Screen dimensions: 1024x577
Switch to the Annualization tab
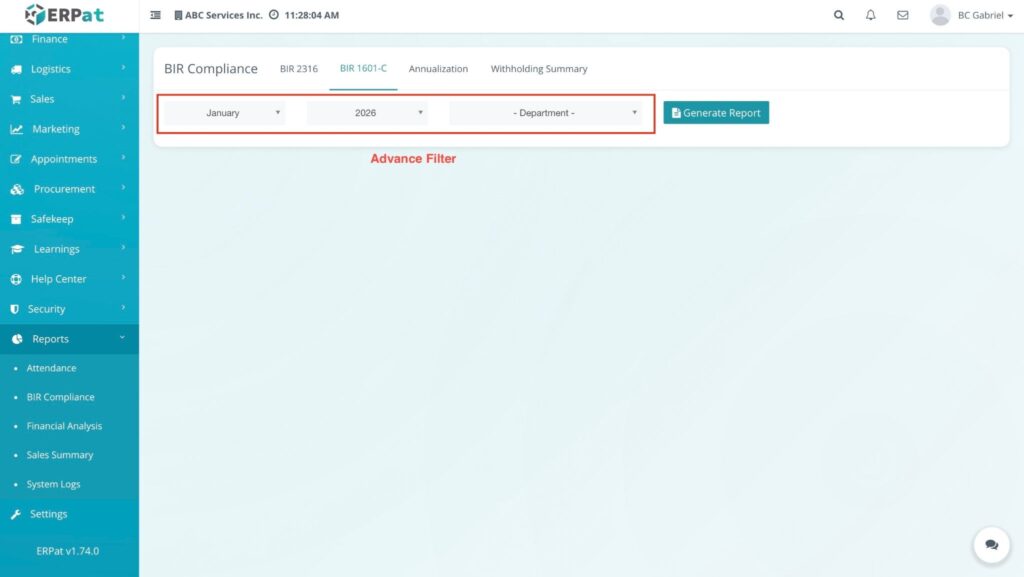(438, 69)
